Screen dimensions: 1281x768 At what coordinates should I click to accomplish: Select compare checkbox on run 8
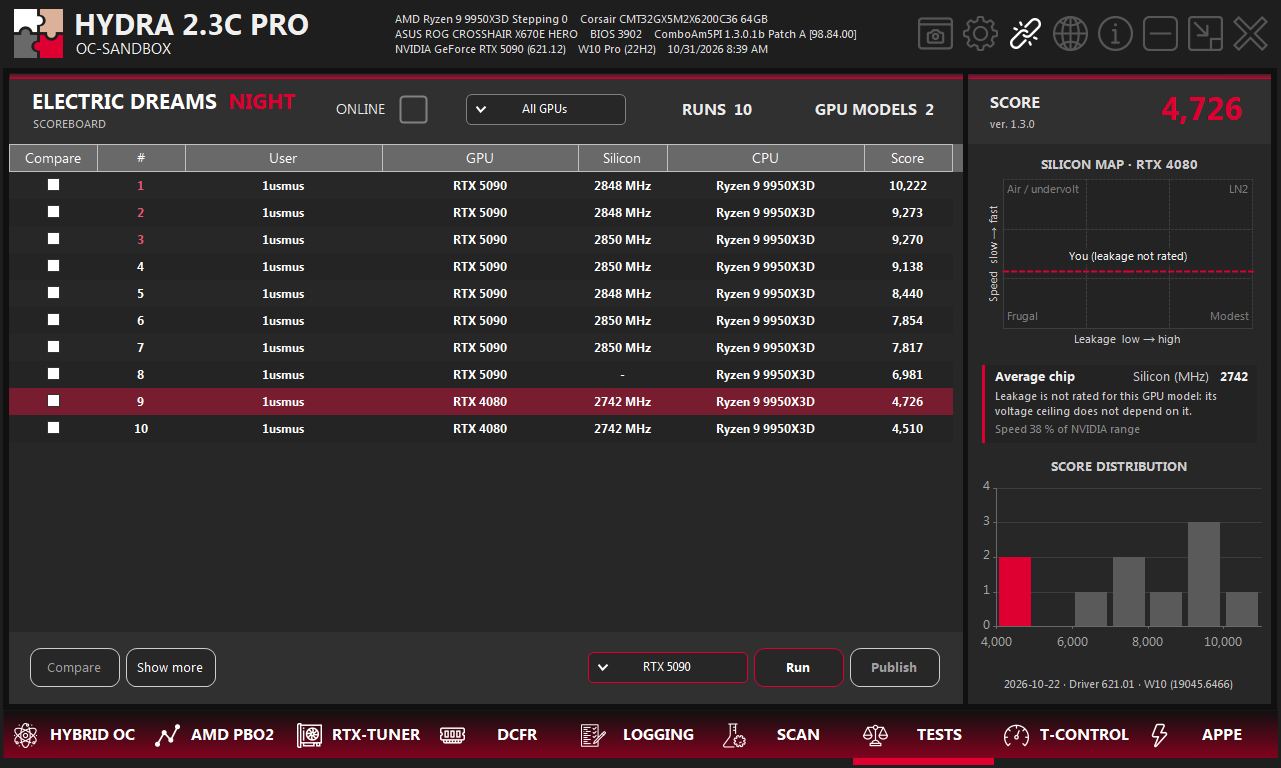pos(53,374)
